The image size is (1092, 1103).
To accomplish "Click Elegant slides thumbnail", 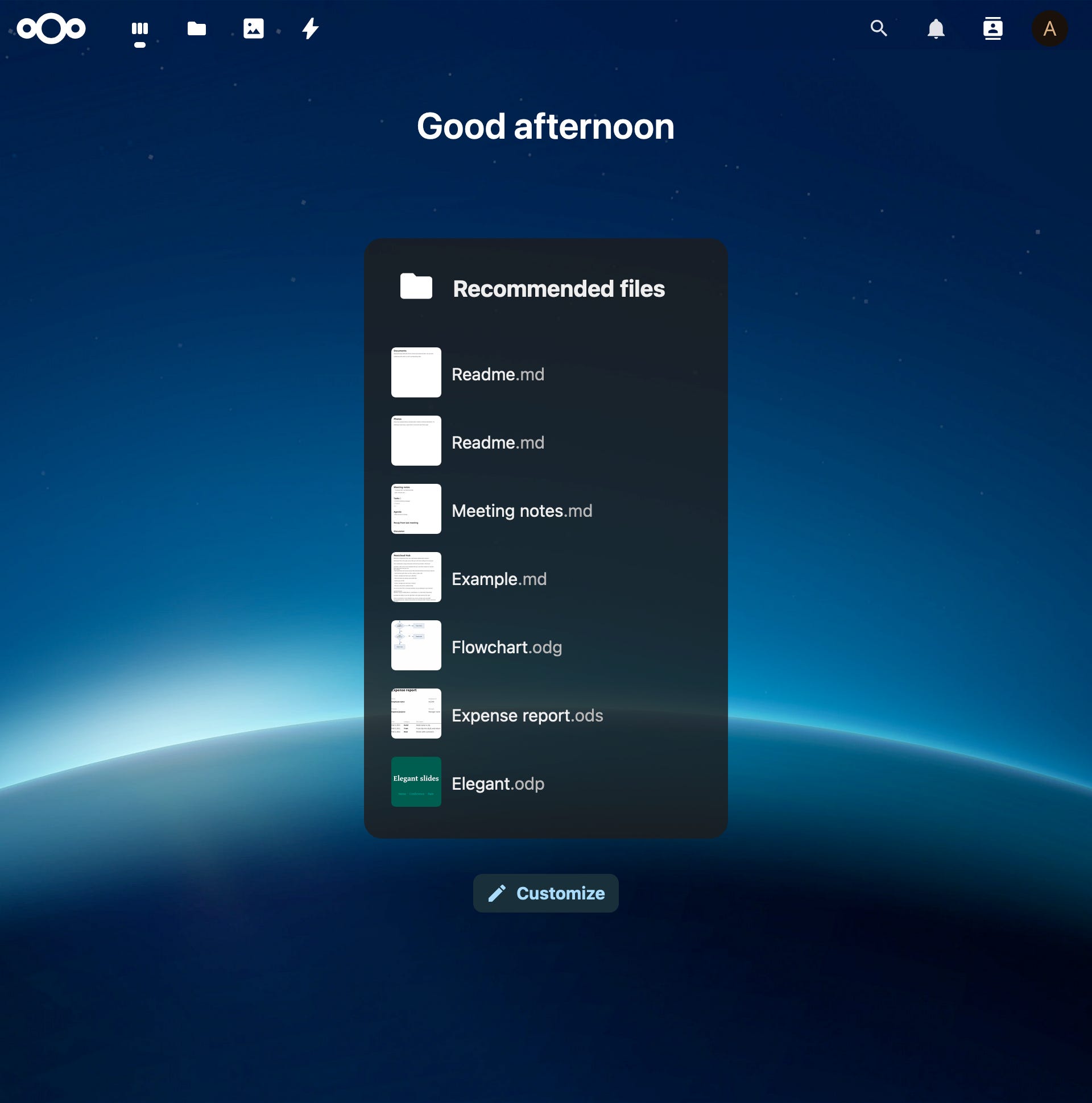I will pos(416,781).
